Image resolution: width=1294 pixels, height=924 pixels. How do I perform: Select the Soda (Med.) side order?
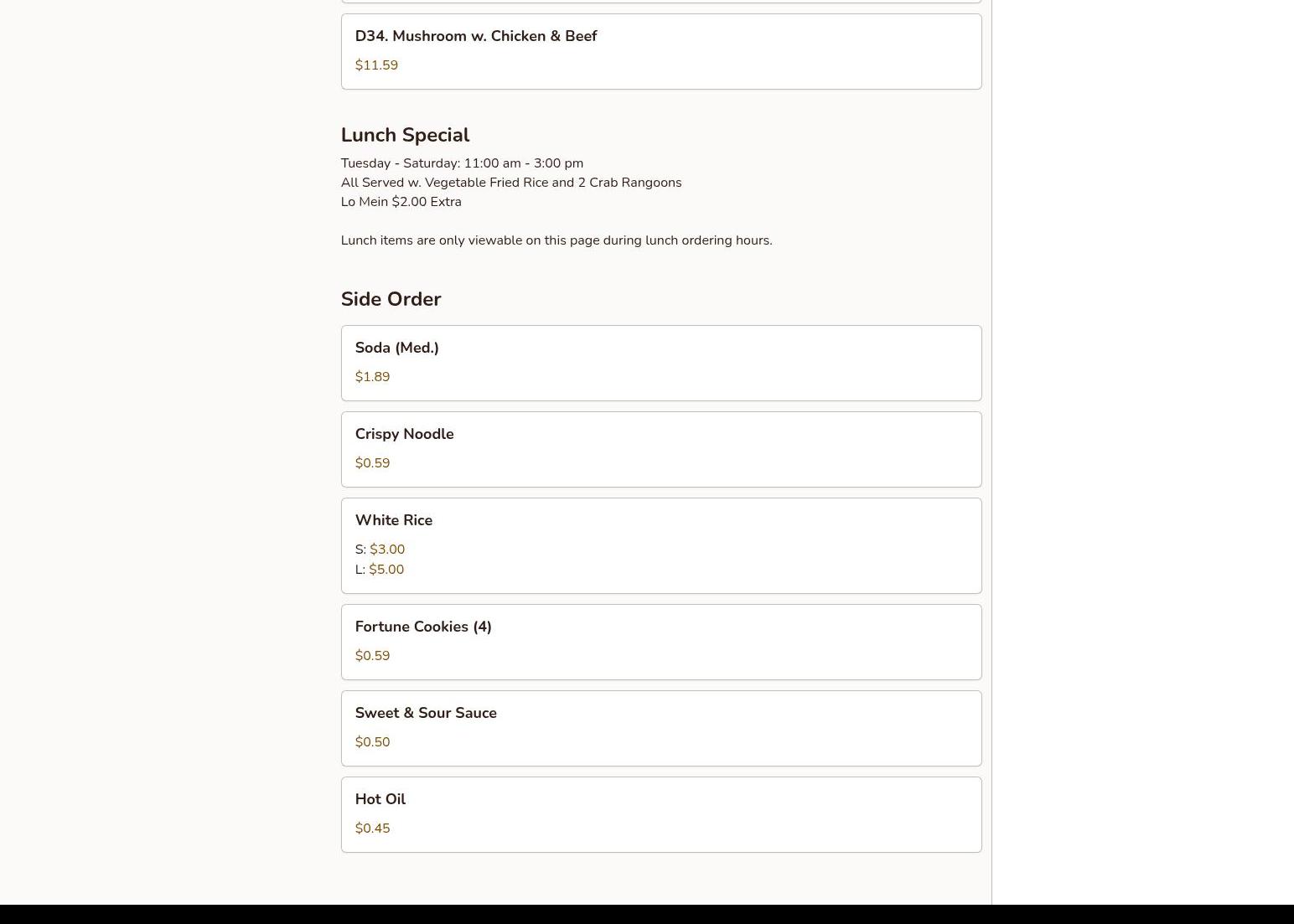click(x=660, y=363)
